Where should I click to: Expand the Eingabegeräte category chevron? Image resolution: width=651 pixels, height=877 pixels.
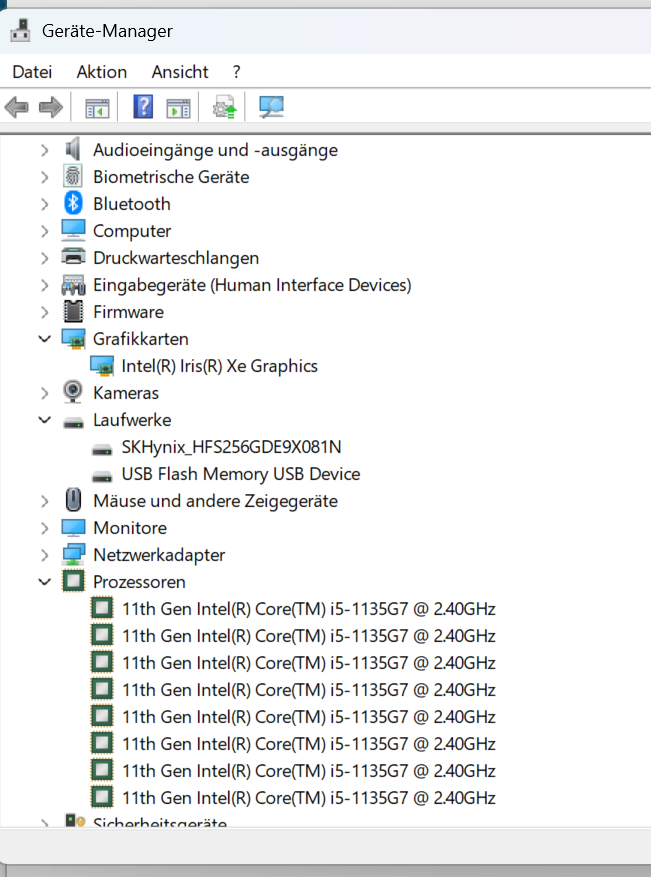click(45, 285)
